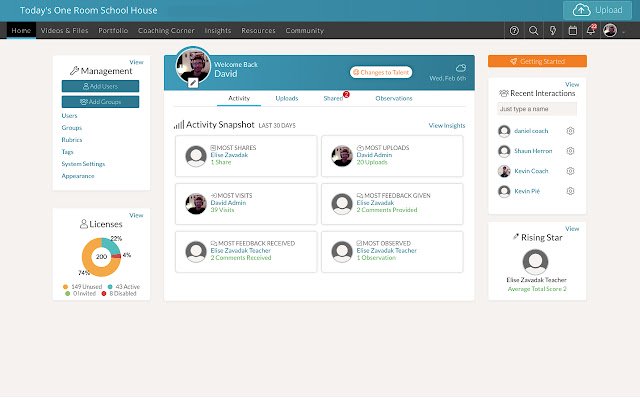Viewport: 640px width, 400px height.
Task: Select the Activity tab
Action: click(x=239, y=98)
